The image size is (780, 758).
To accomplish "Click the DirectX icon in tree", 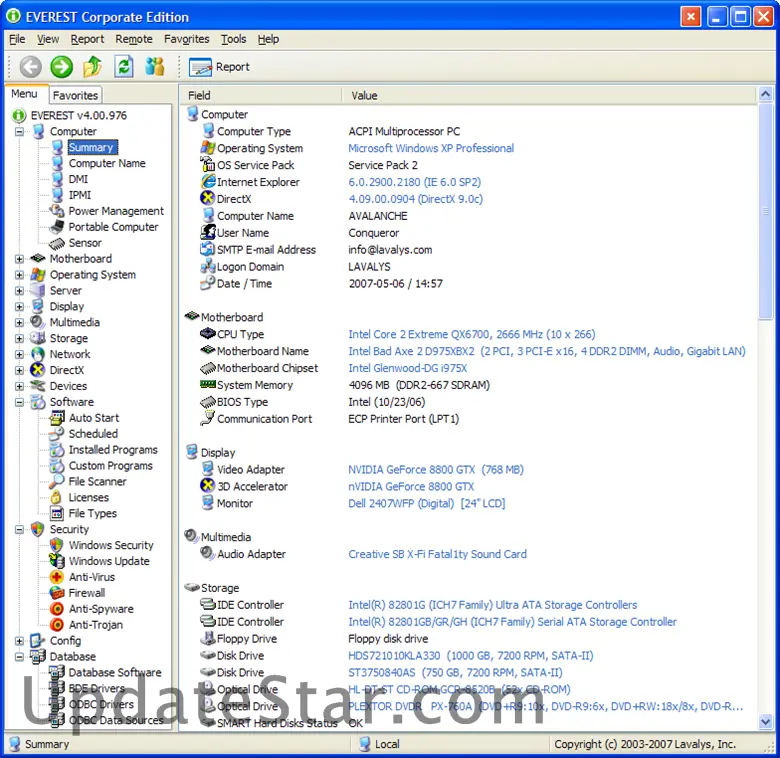I will tap(38, 370).
